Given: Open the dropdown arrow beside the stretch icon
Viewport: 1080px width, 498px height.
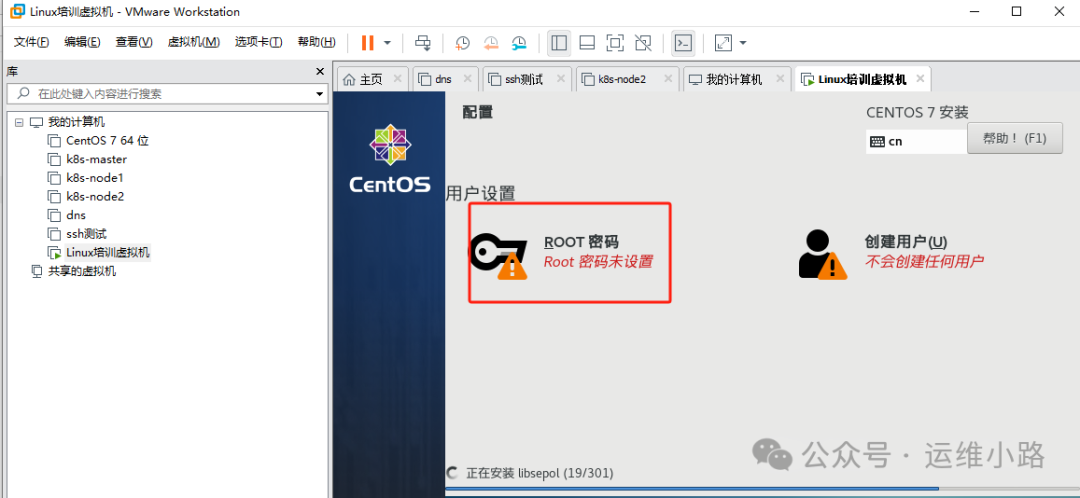Looking at the screenshot, I should tap(743, 43).
